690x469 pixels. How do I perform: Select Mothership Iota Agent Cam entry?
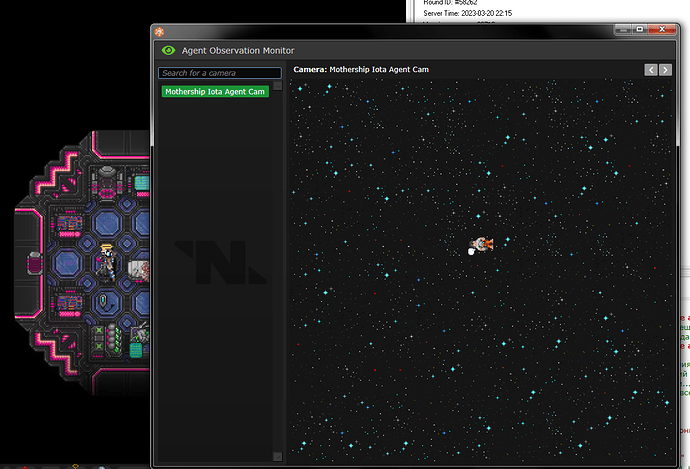(x=215, y=92)
